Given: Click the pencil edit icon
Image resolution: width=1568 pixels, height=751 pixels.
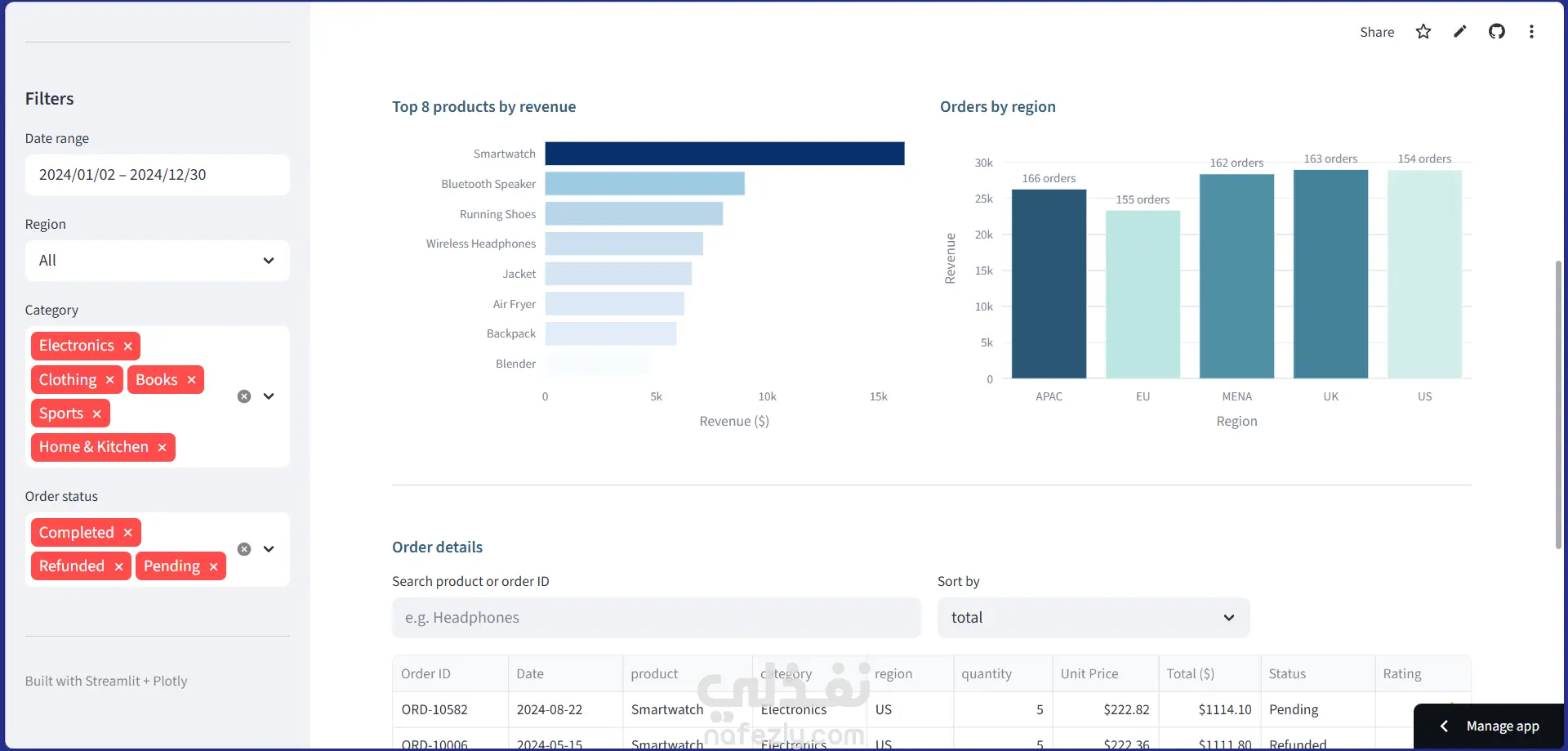Looking at the screenshot, I should pos(1460,32).
